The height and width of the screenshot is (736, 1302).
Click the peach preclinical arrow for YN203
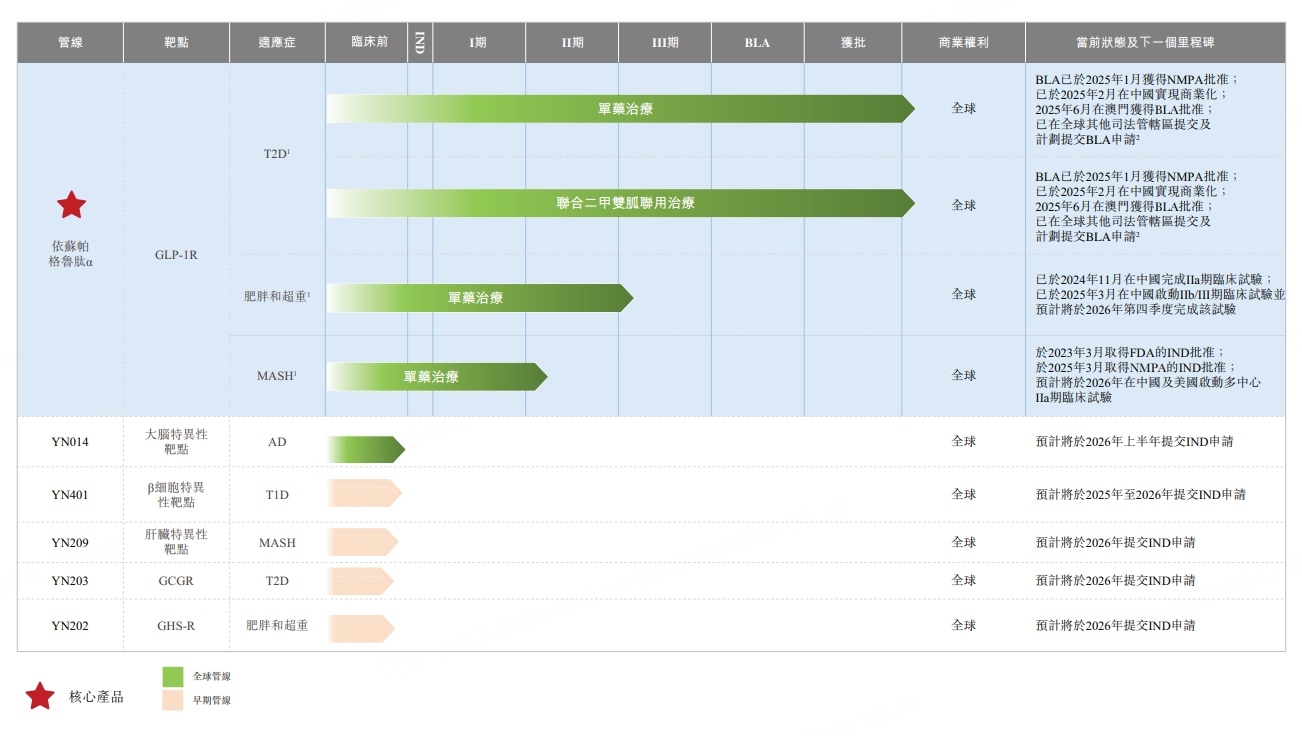click(x=361, y=581)
